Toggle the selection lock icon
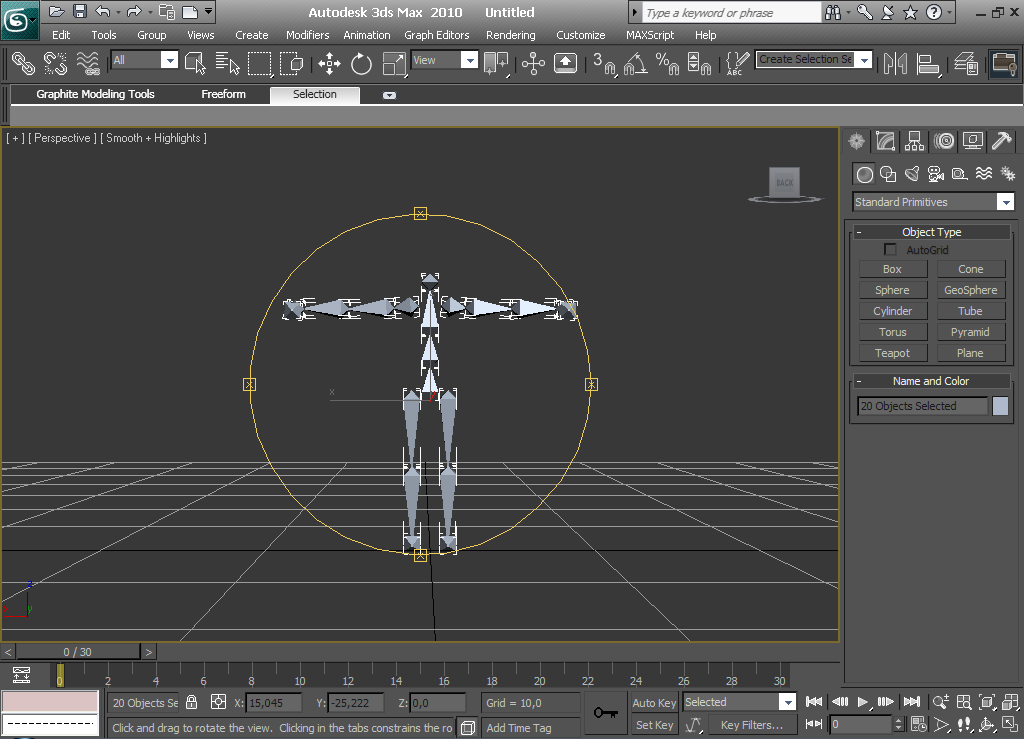The height and width of the screenshot is (739, 1024). (192, 702)
